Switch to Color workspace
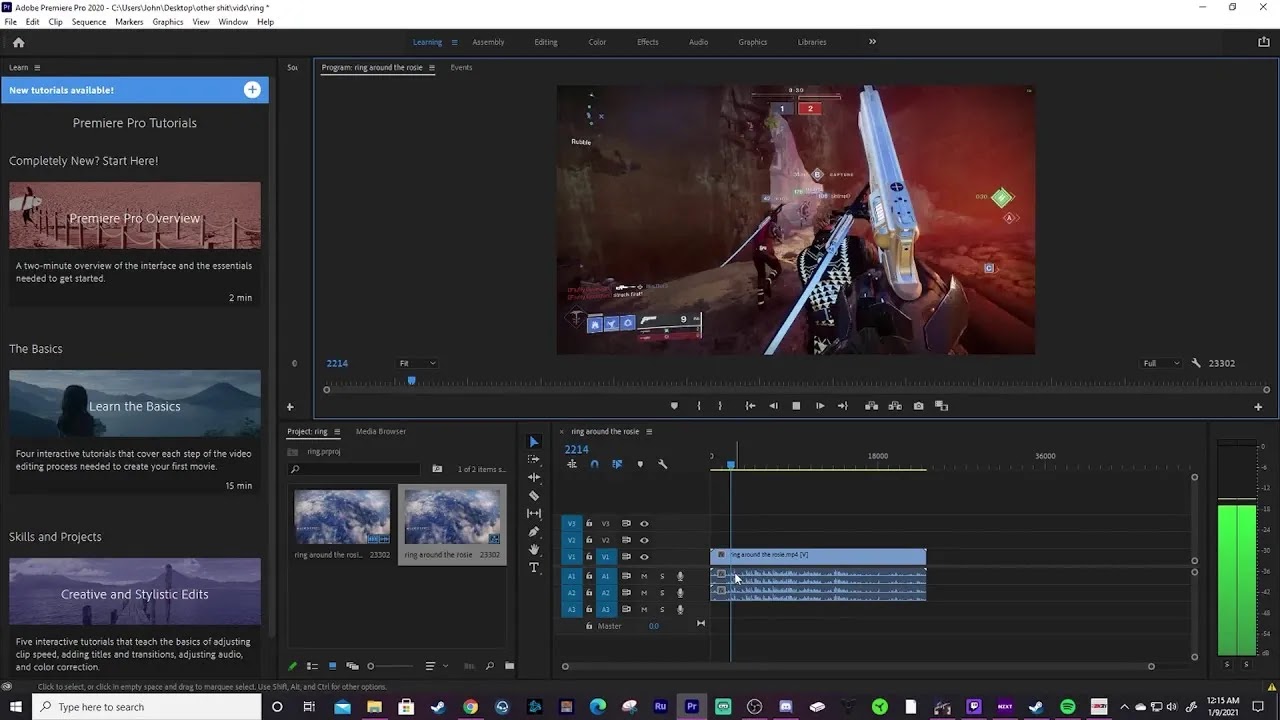 pos(597,42)
